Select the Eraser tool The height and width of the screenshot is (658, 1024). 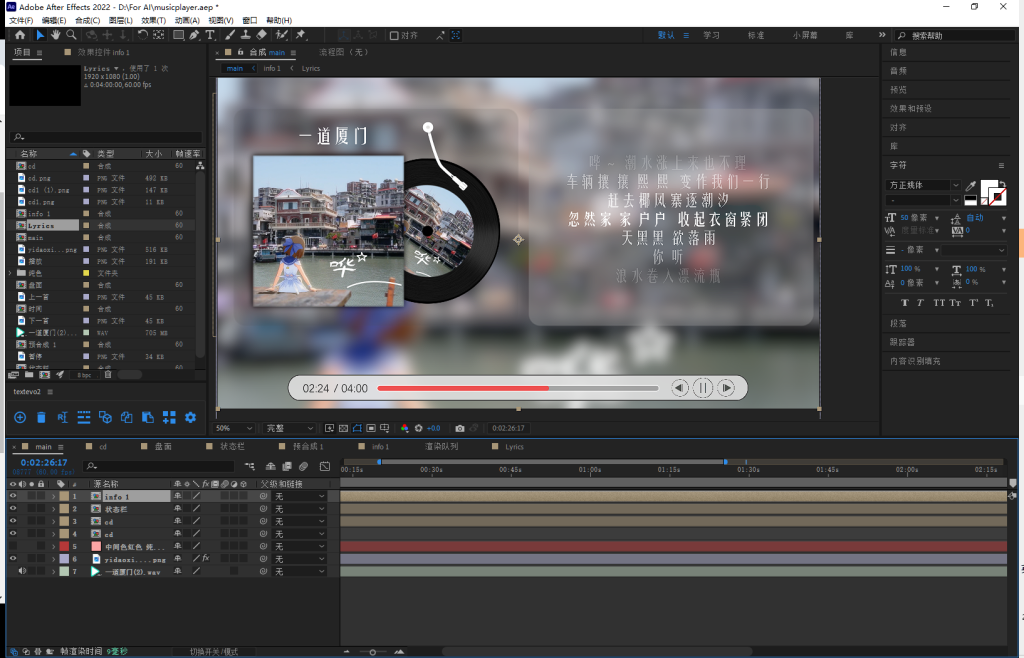(x=261, y=35)
